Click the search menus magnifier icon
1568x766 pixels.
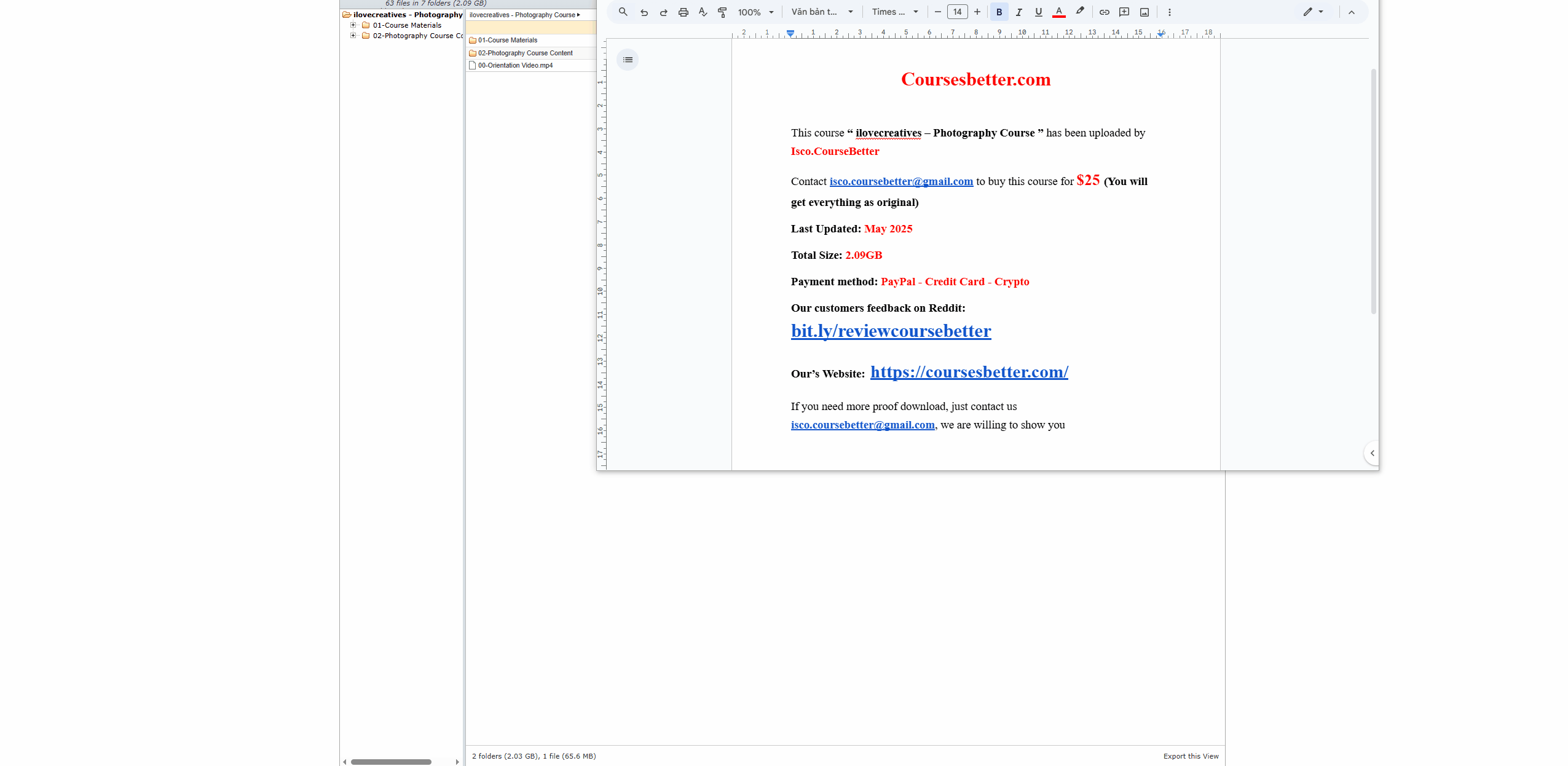623,12
